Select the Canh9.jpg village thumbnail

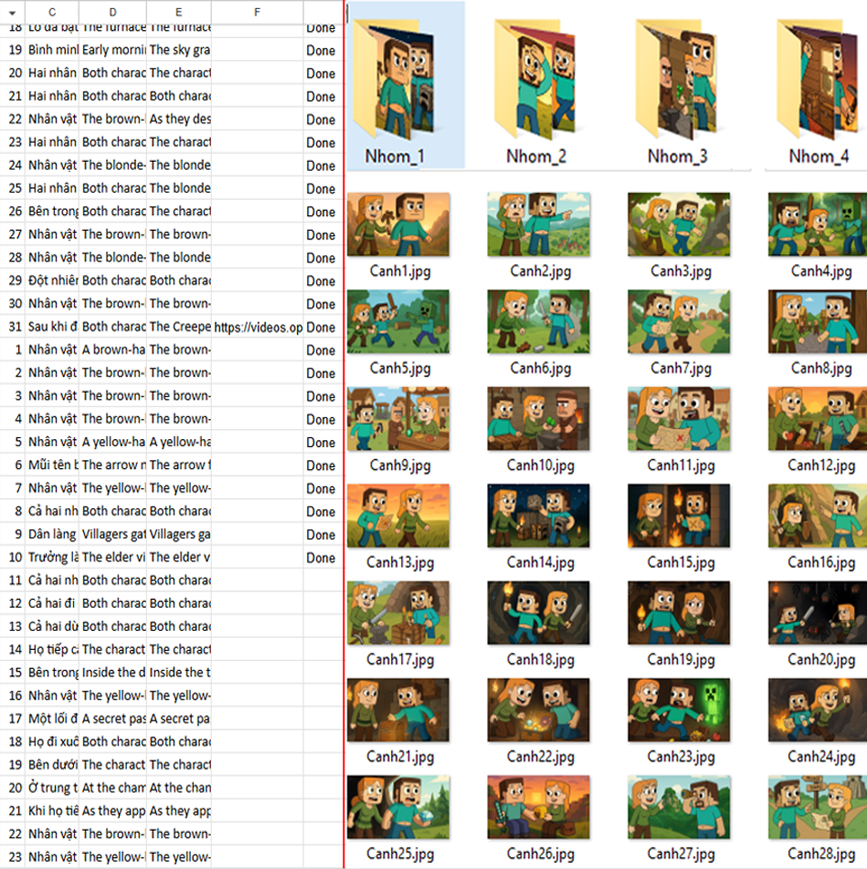click(x=398, y=418)
